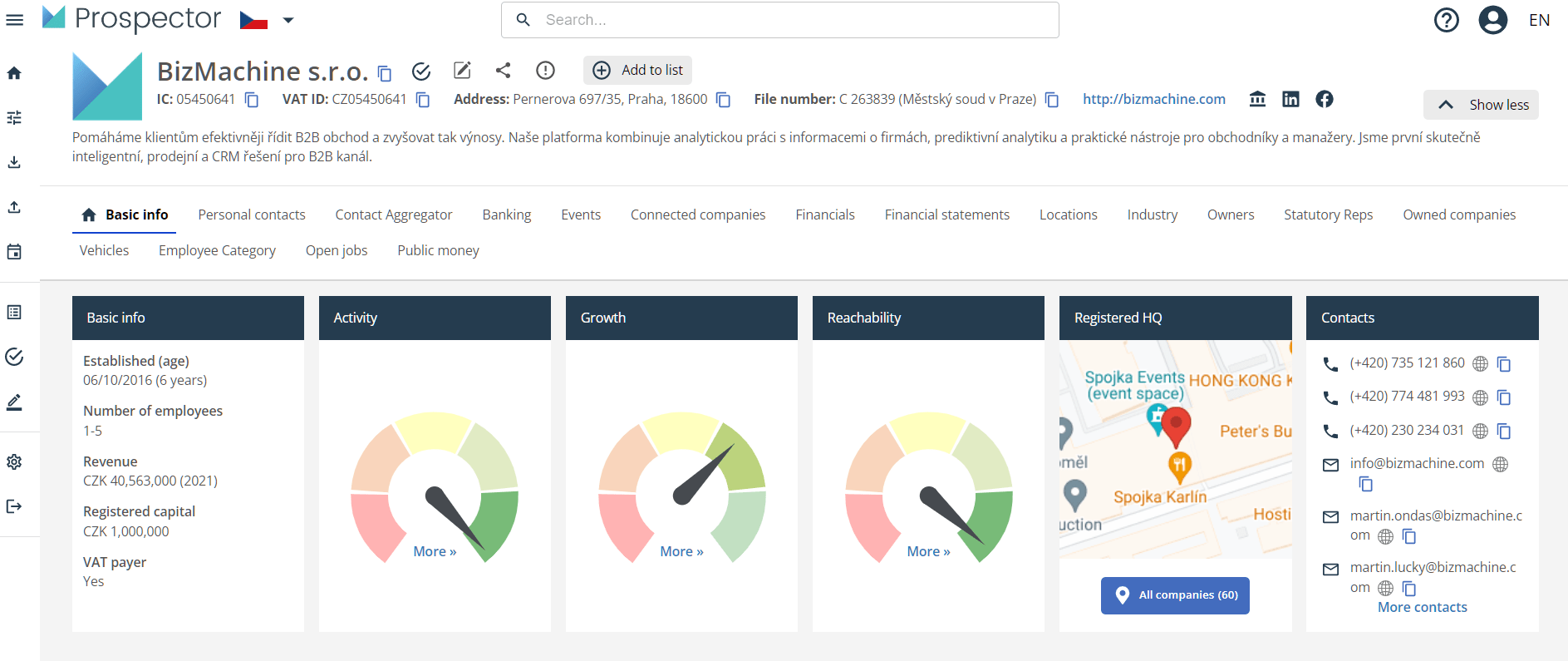
Task: Switch language via EN selector
Action: coord(1539,20)
